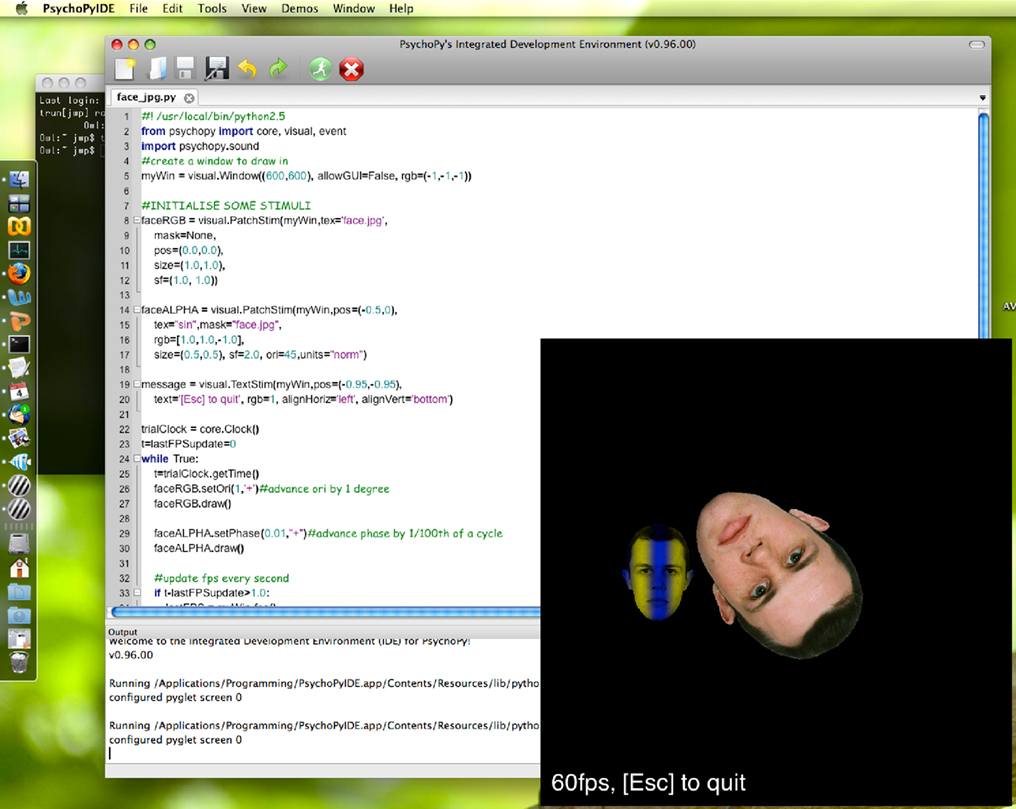Open the Home folder from the dock
The image size is (1016, 809).
[x=19, y=568]
